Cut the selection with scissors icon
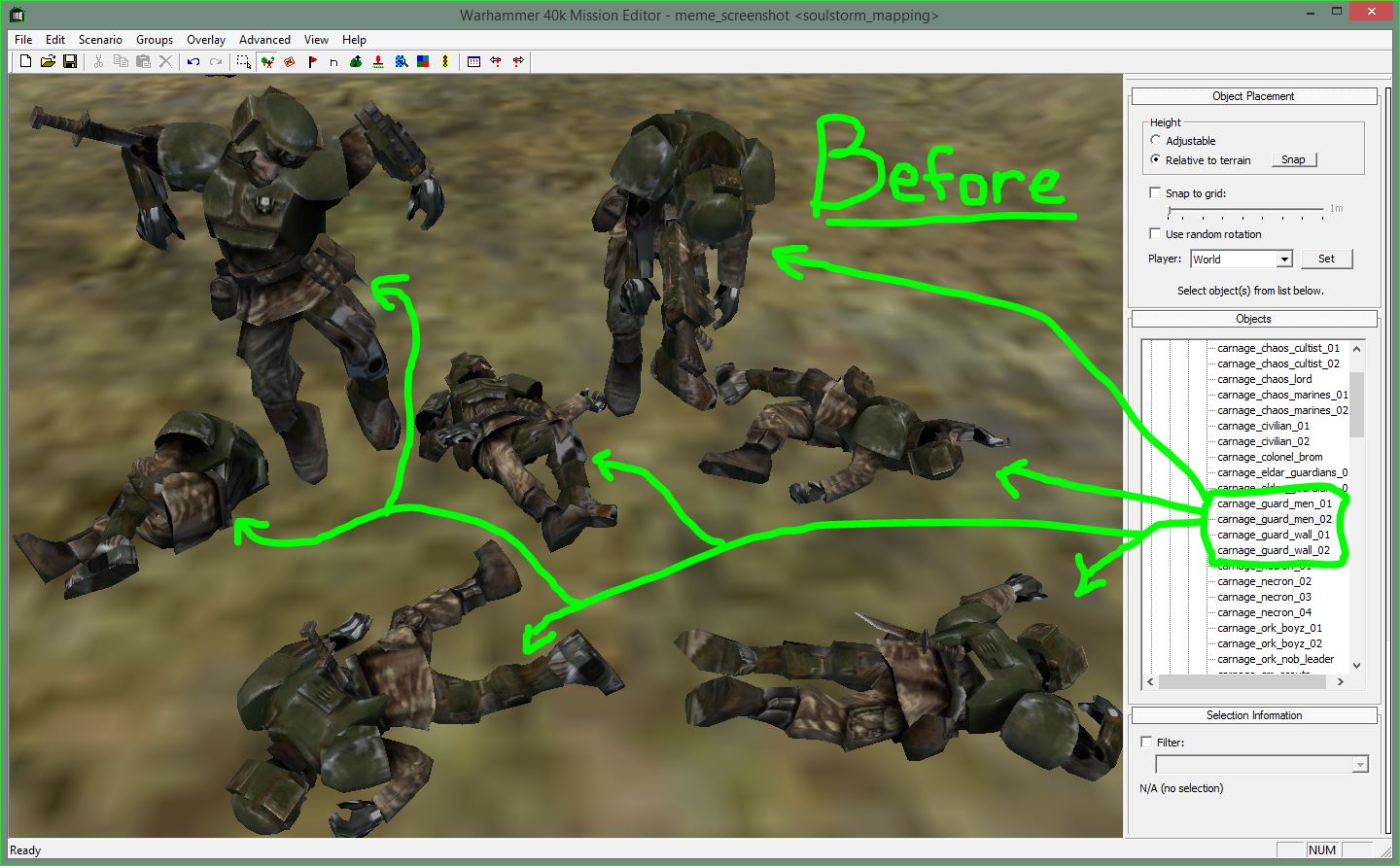Screen dimensions: 1400x866 click(x=98, y=61)
